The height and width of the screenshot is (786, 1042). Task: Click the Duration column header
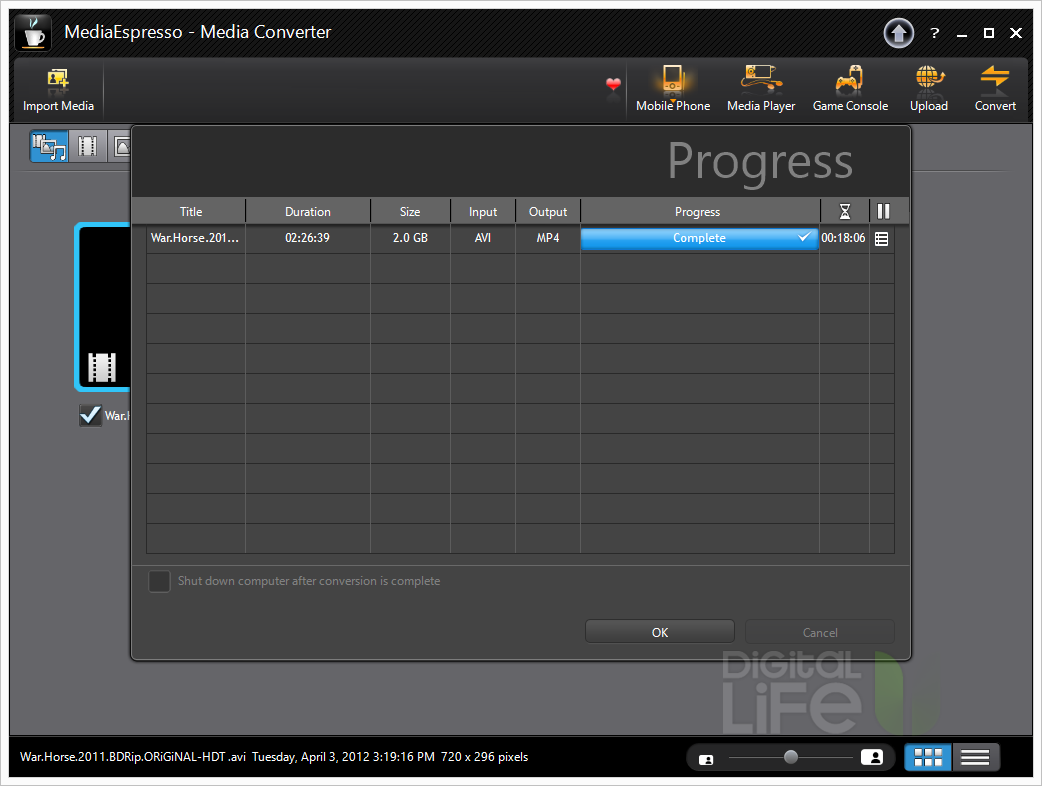click(x=308, y=211)
